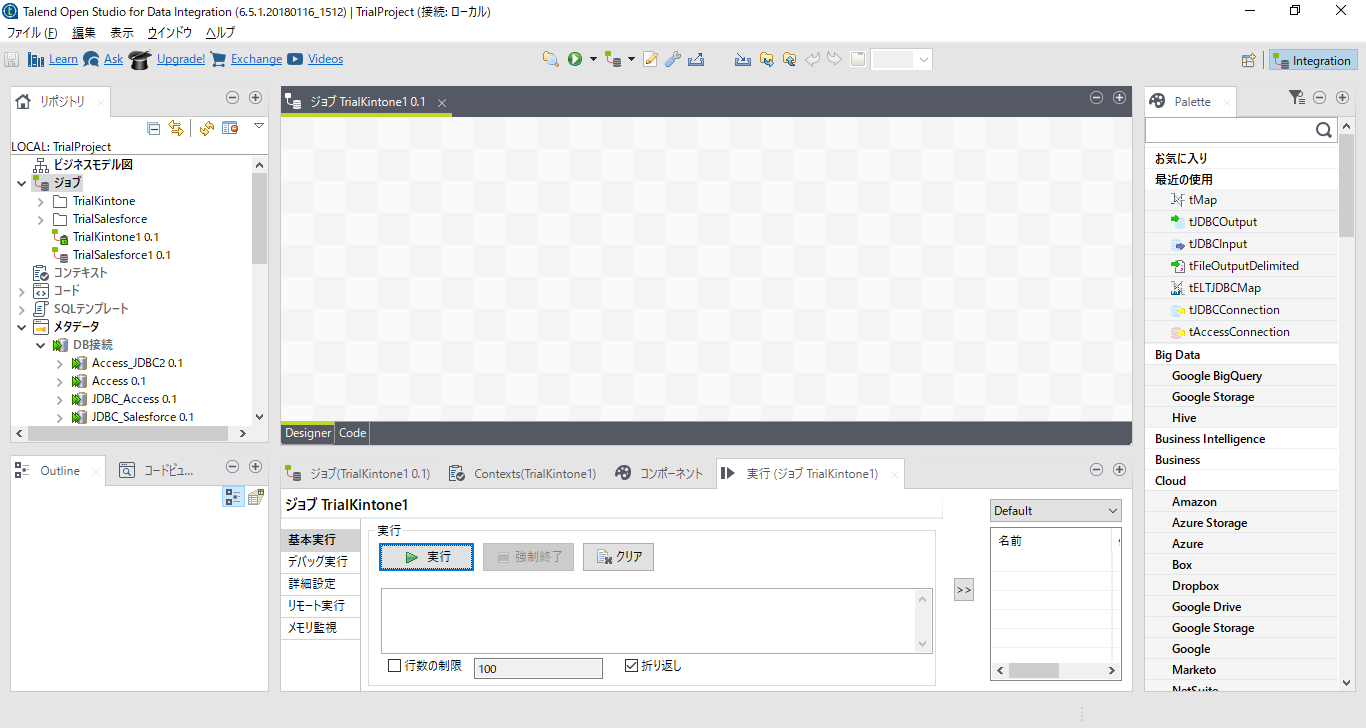Open project settings with the wrench icon
Viewport: 1366px width, 728px height.
tap(672, 59)
